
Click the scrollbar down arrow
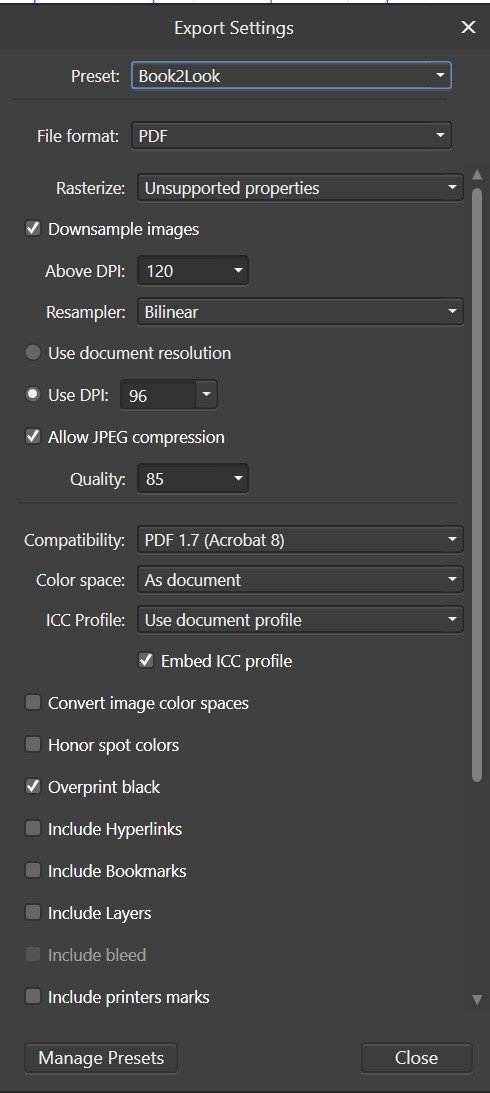pos(477,1000)
